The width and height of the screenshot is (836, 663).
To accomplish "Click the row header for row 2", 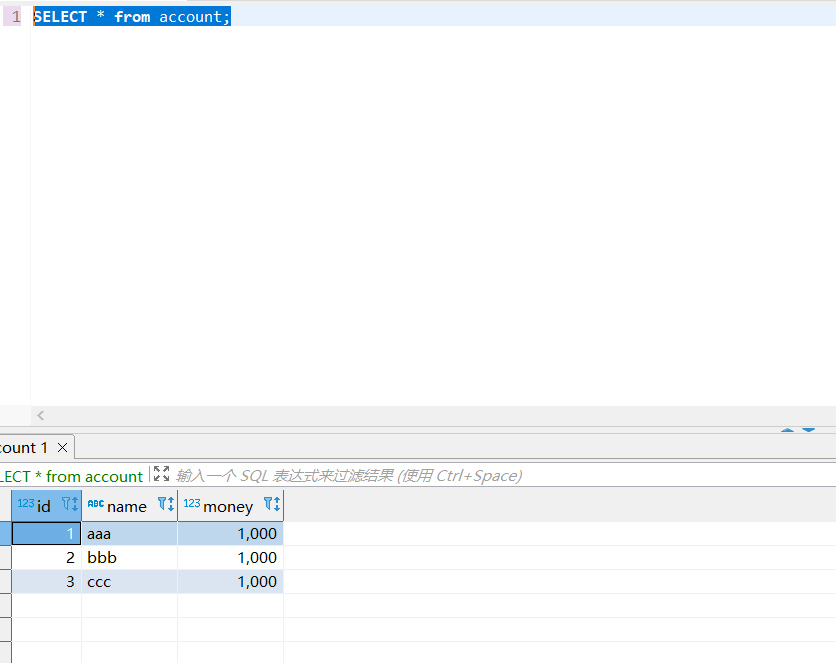I will point(5,558).
